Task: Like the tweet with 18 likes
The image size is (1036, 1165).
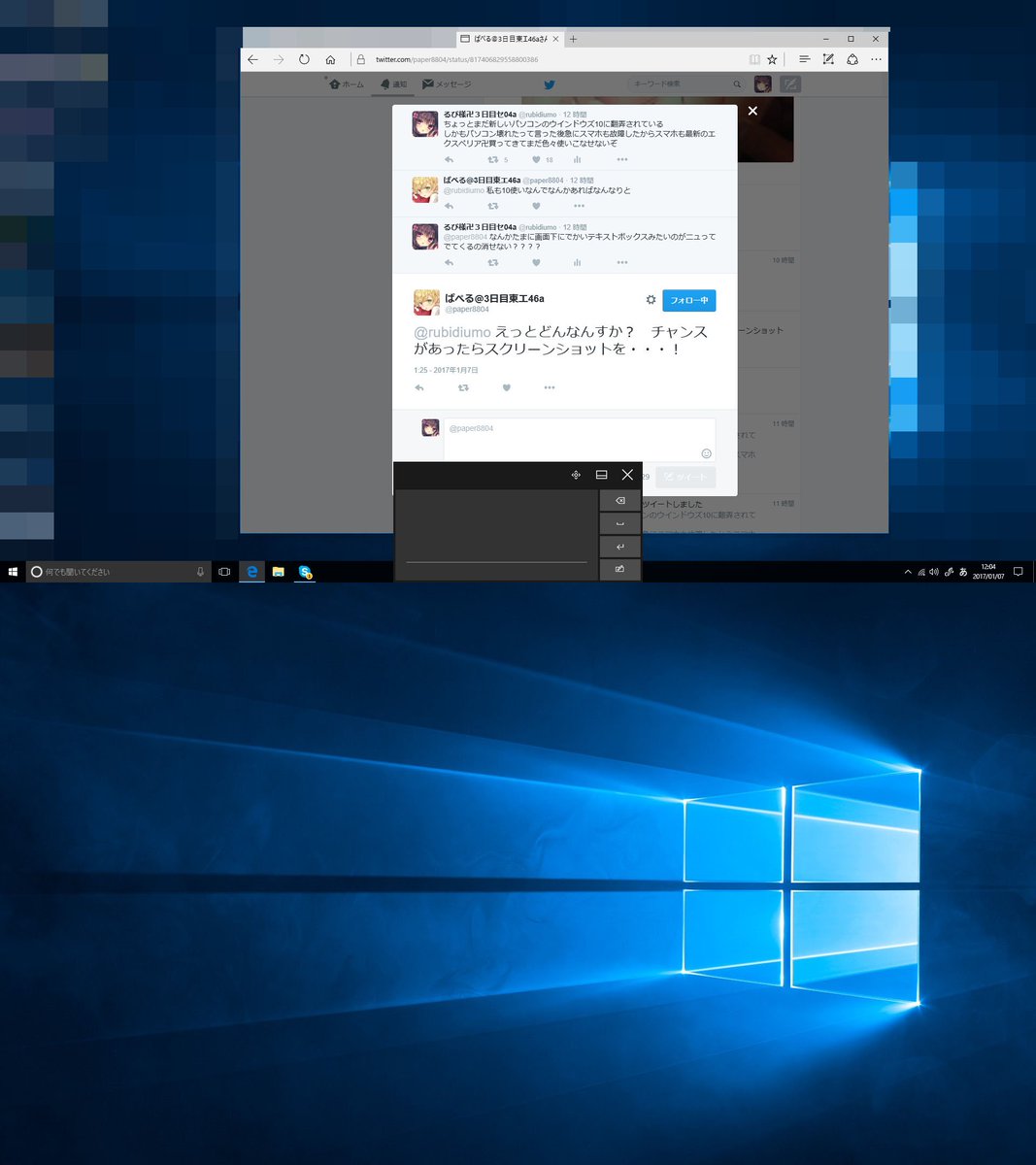Action: [x=536, y=159]
